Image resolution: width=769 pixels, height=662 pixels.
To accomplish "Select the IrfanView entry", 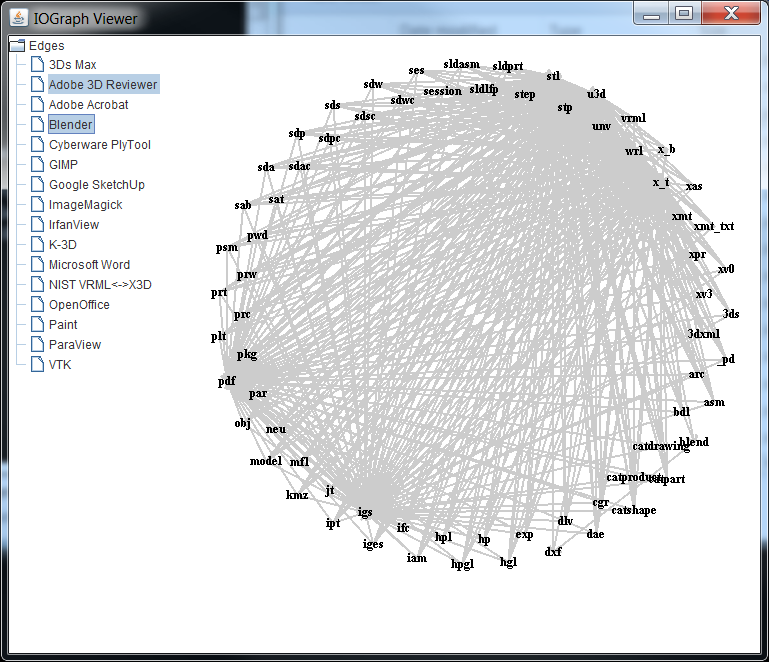I will pos(74,225).
